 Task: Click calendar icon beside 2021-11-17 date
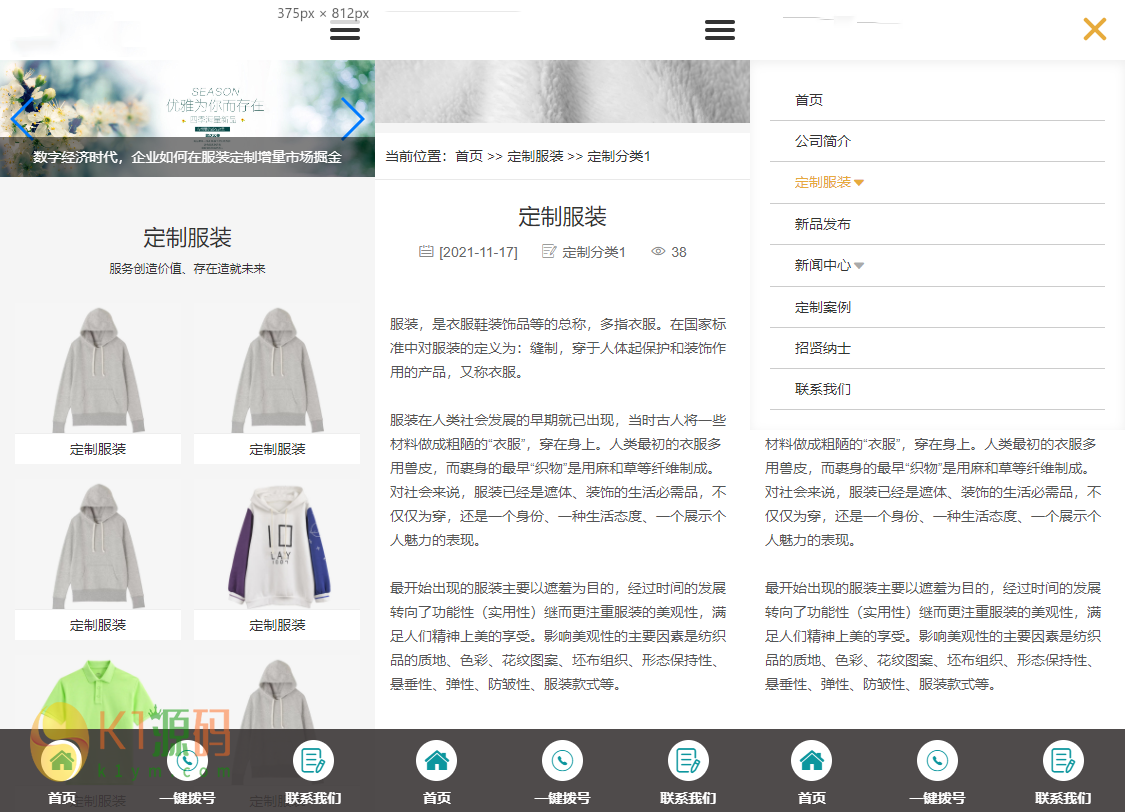[426, 251]
